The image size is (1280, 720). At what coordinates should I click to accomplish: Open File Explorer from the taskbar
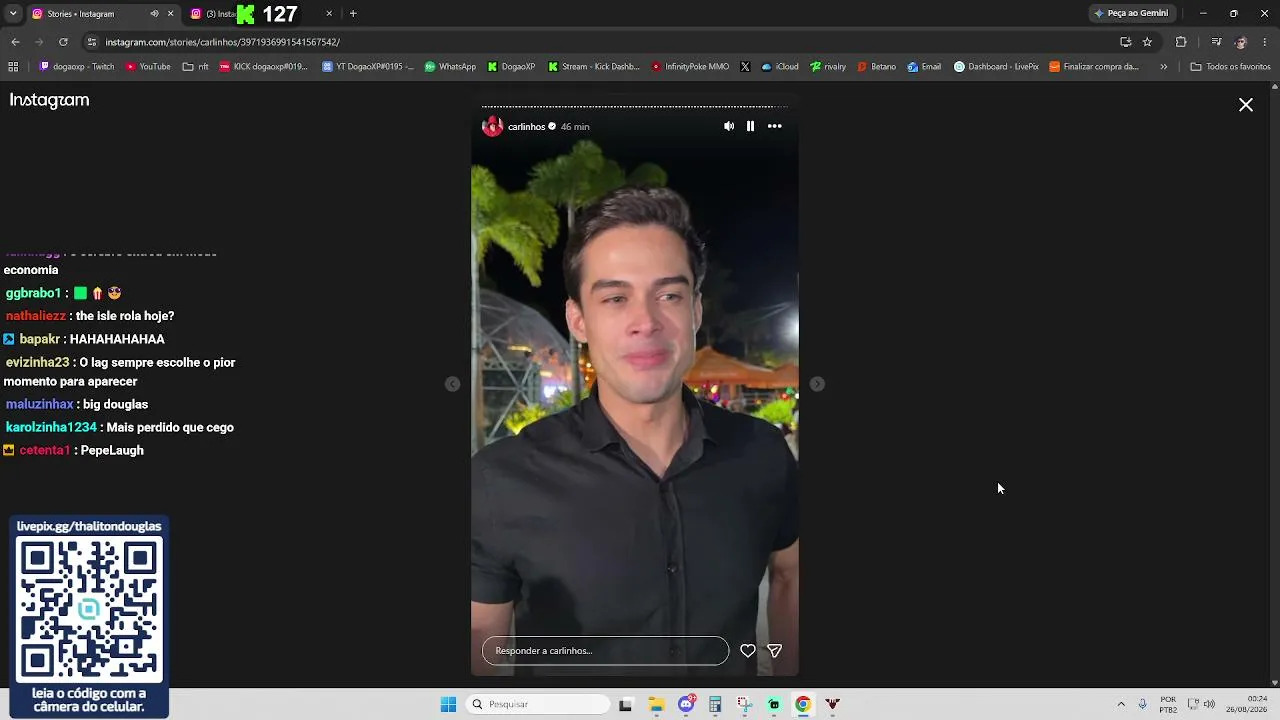[656, 704]
